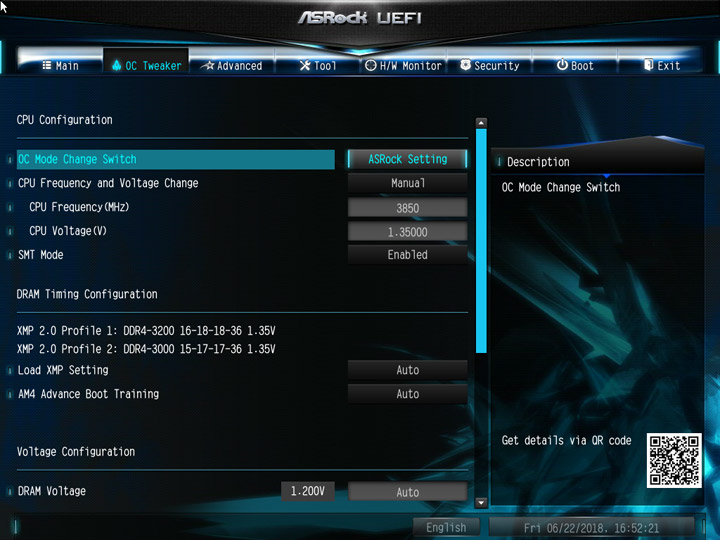Click the scroll down arrow

[x=481, y=503]
